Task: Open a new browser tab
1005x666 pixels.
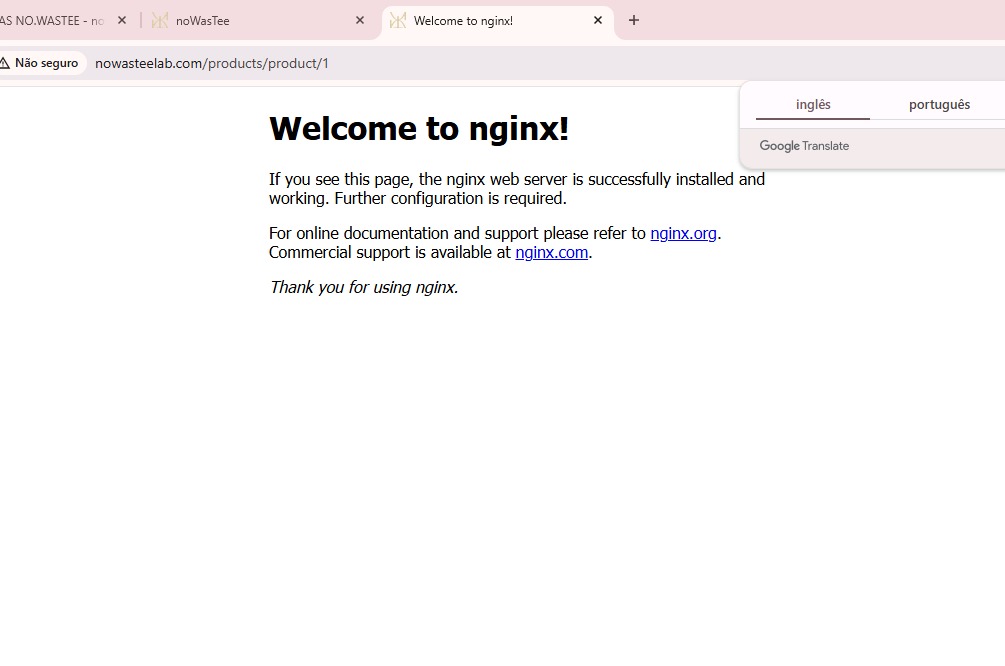Action: tap(633, 20)
